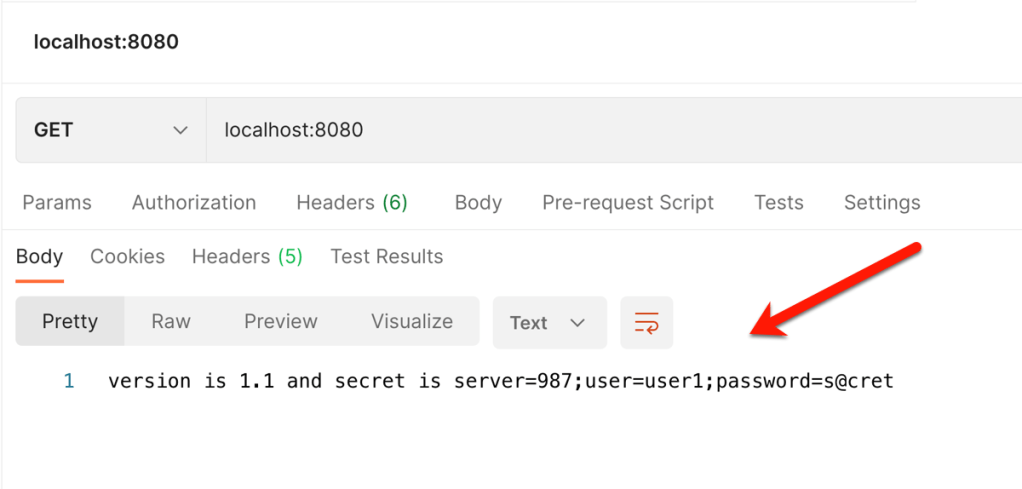Click response line number 1
This screenshot has width=1022, height=489.
coord(69,381)
